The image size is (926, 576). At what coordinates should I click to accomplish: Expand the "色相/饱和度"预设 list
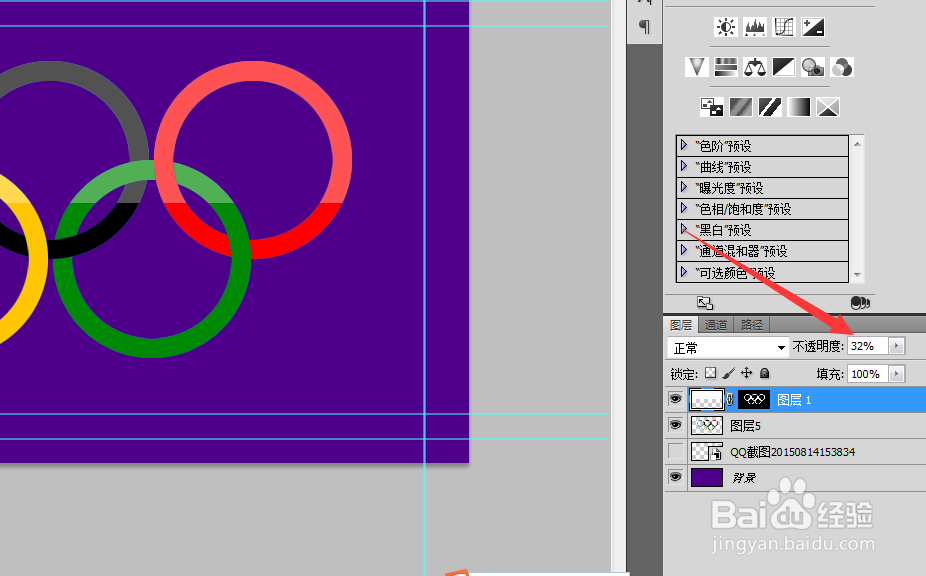coord(684,208)
